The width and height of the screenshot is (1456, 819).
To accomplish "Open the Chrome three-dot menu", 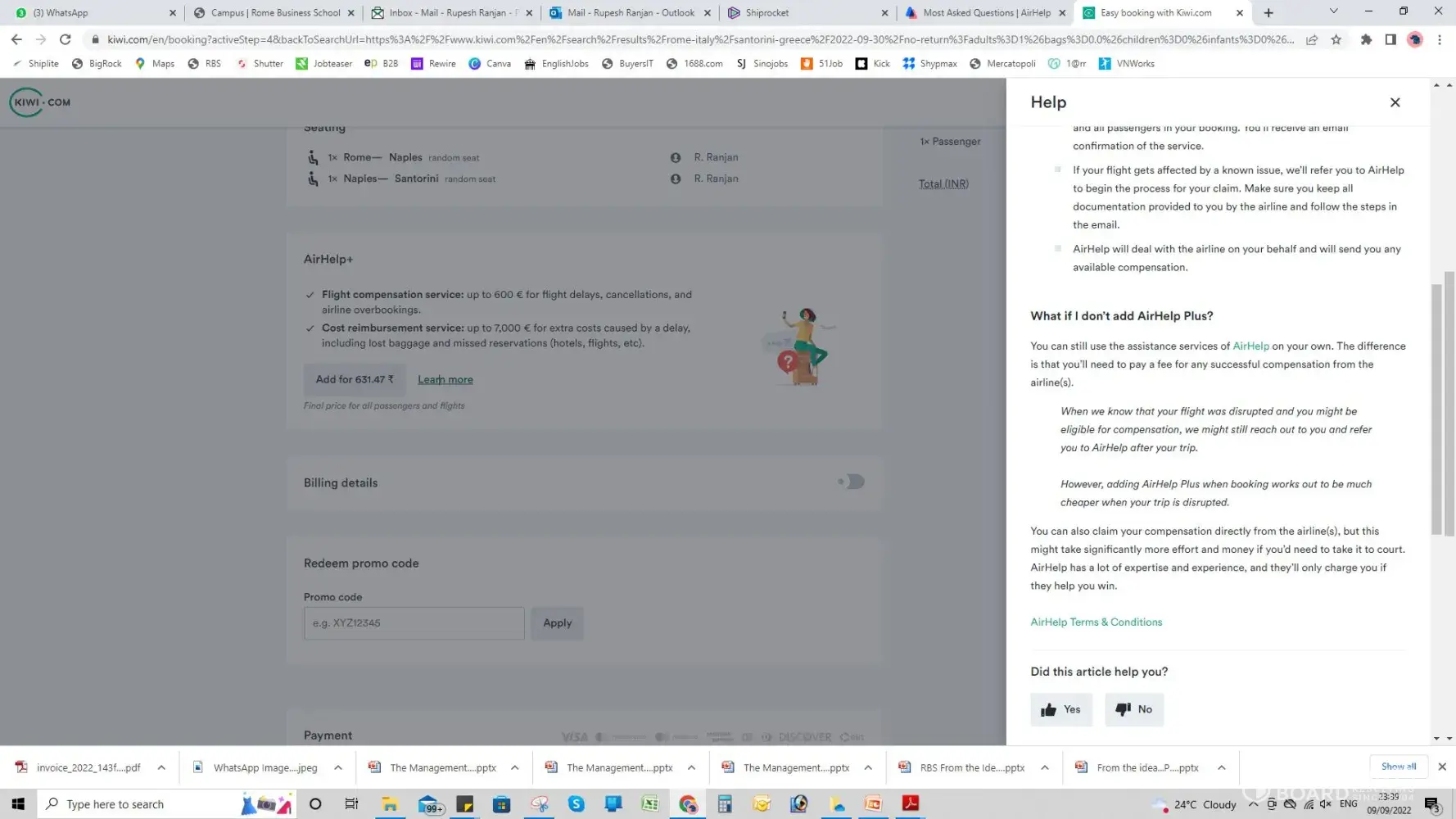I will [1439, 39].
